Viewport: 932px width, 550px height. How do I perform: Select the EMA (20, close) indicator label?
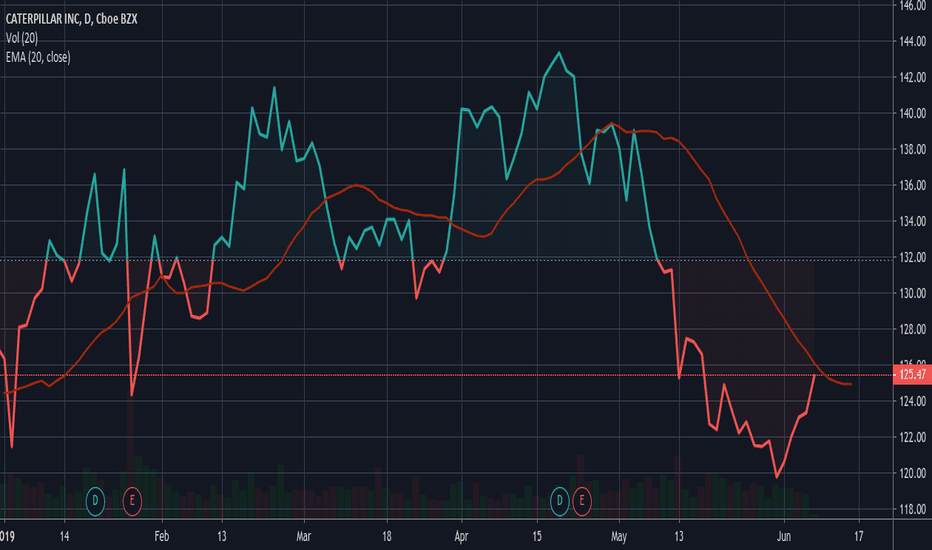38,57
